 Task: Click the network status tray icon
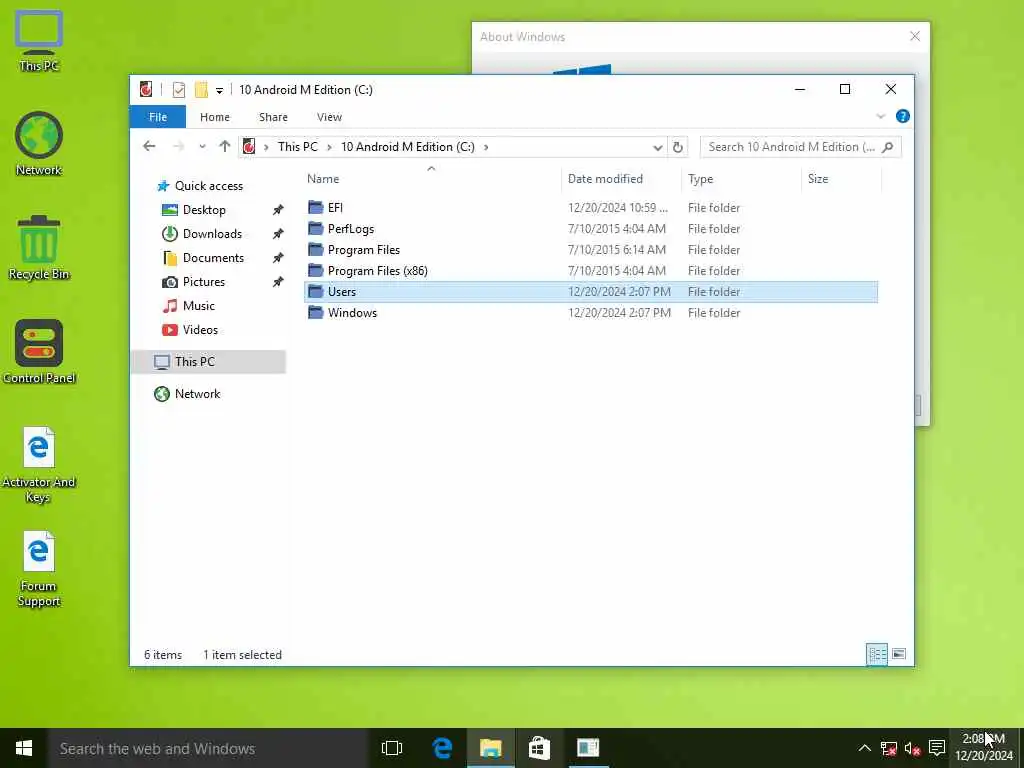coord(888,748)
